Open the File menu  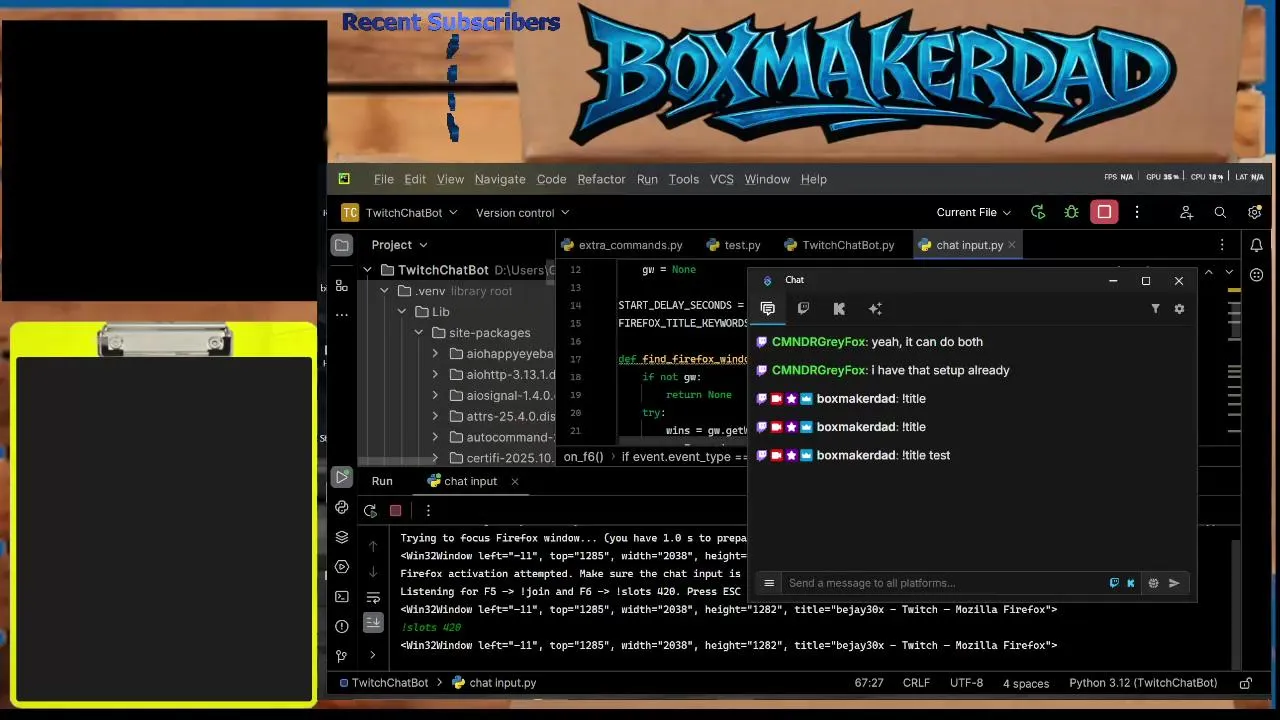click(384, 179)
